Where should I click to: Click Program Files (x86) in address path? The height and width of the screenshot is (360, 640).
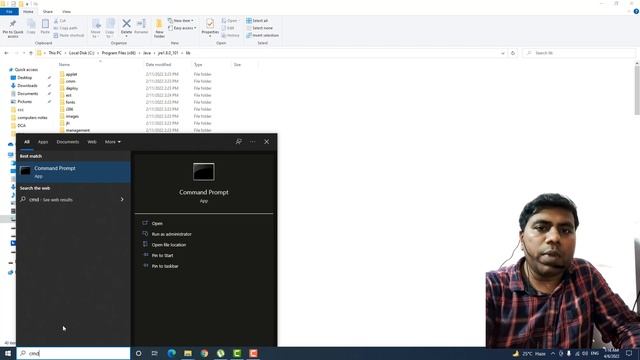point(118,53)
